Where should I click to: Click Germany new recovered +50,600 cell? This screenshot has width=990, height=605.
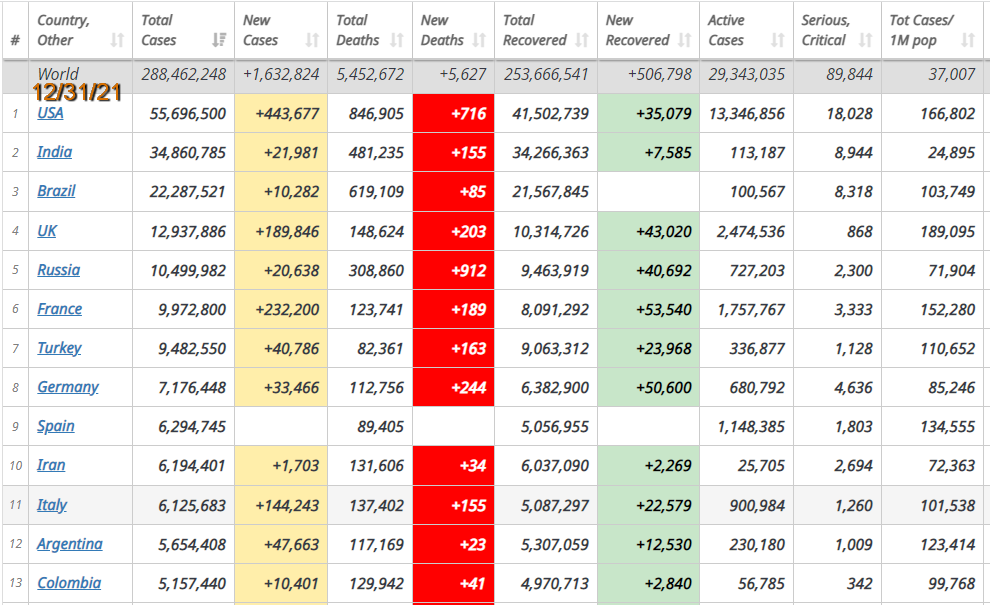[x=648, y=388]
